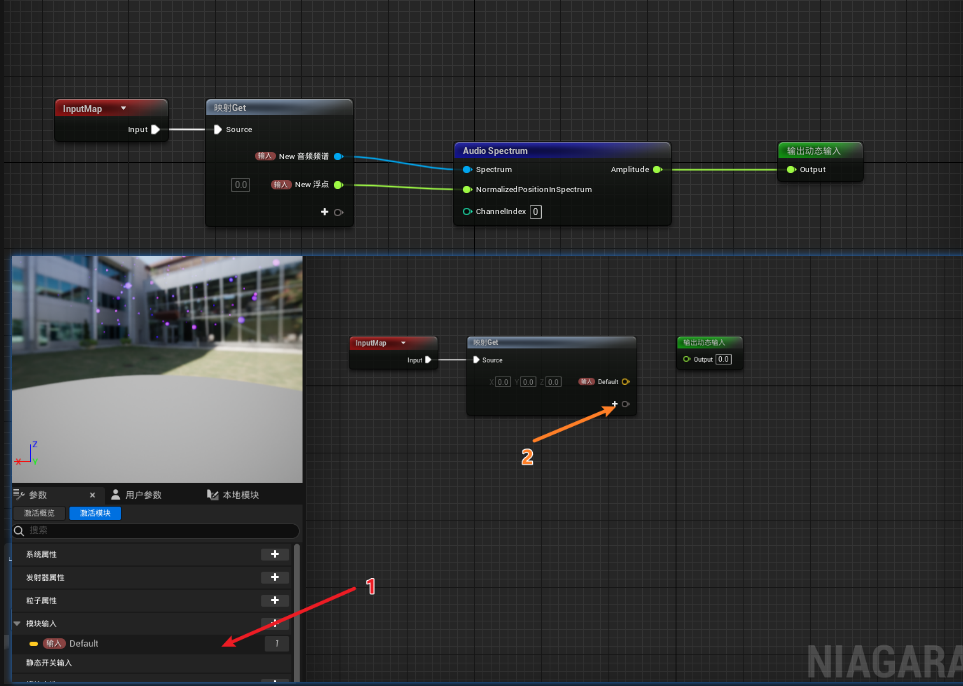
Task: Click the X 0.0 field on lower 映射Get
Action: (503, 382)
